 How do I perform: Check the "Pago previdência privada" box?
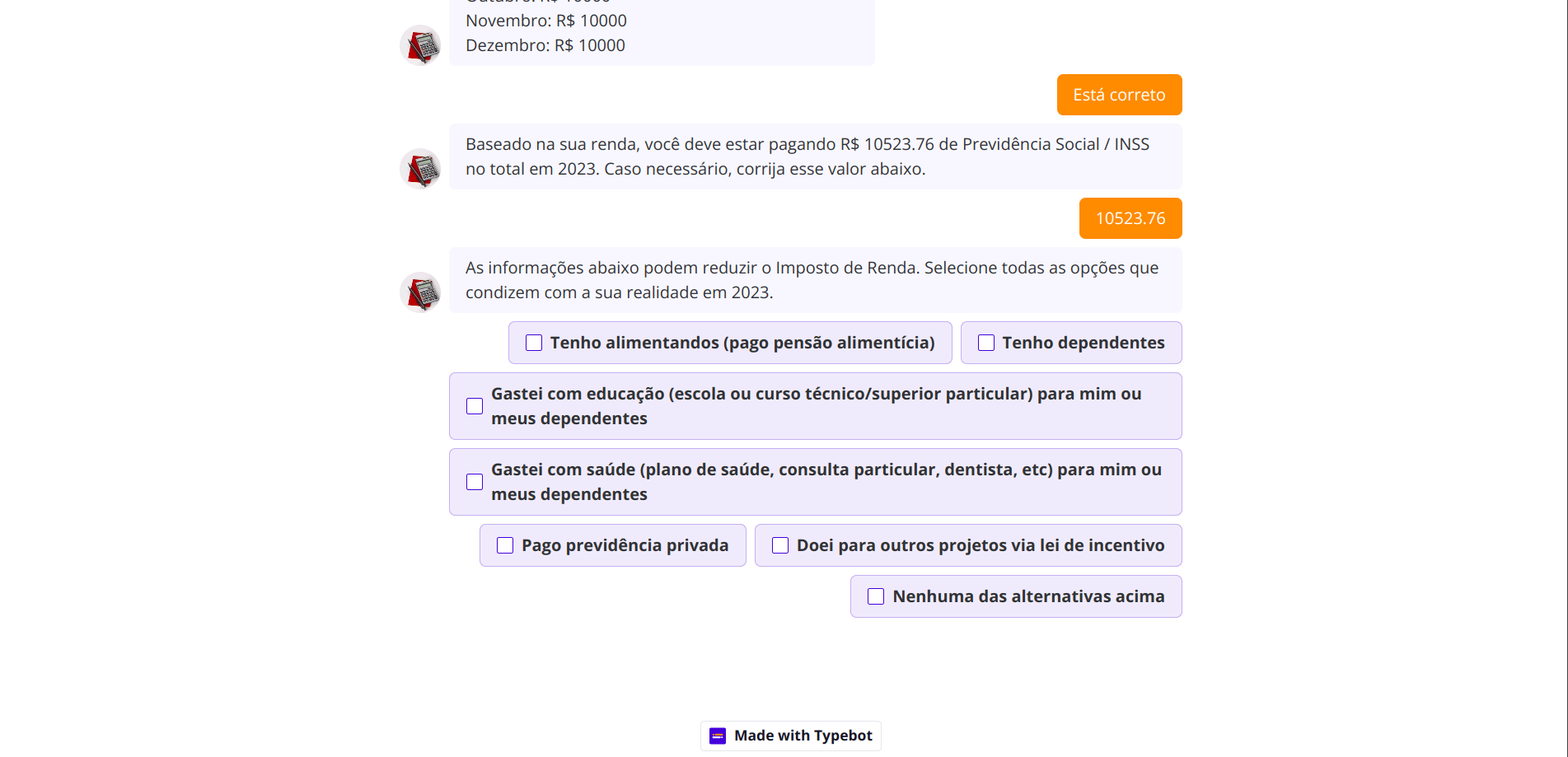(x=505, y=545)
